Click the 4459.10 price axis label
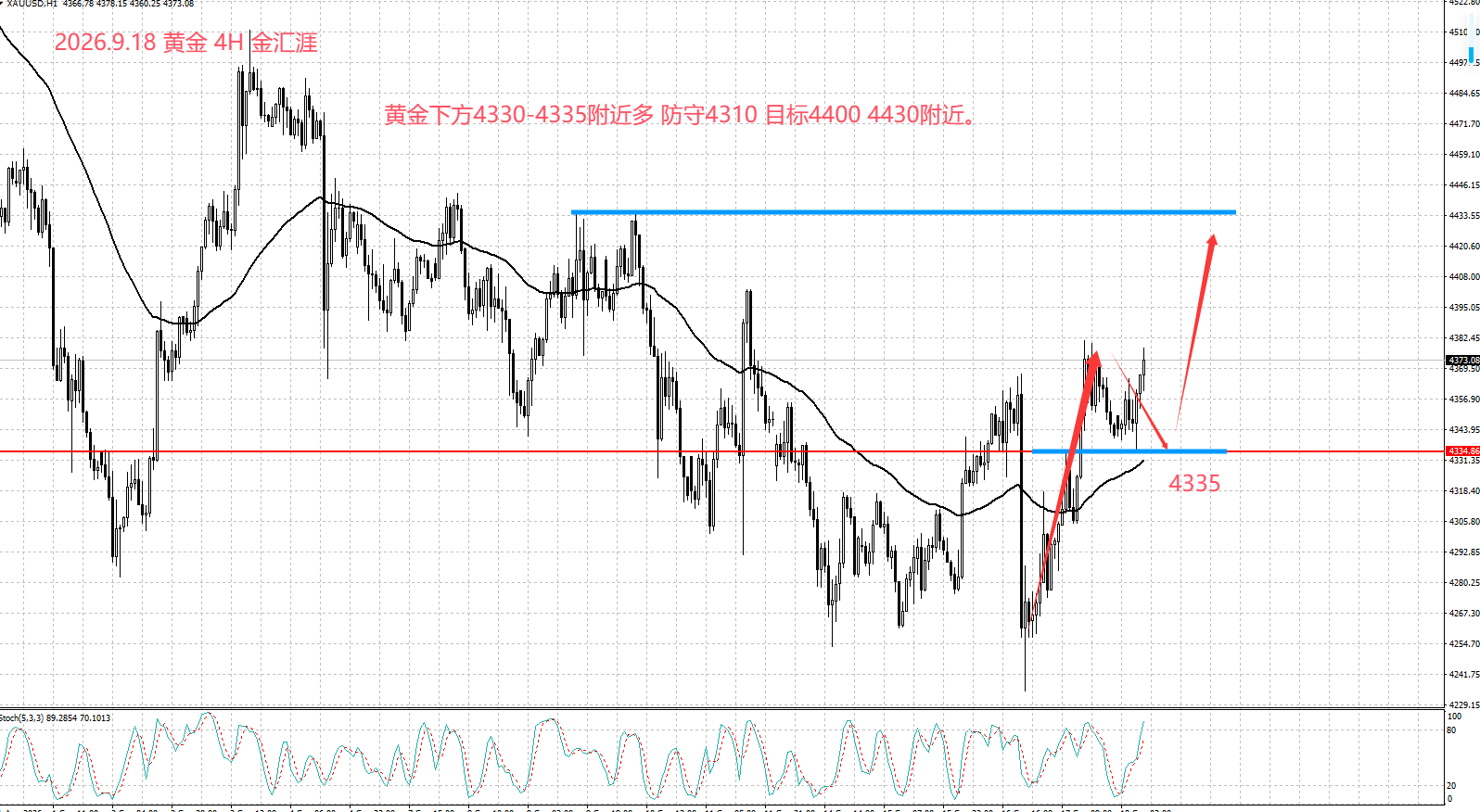The height and width of the screenshot is (812, 1480). (1464, 155)
